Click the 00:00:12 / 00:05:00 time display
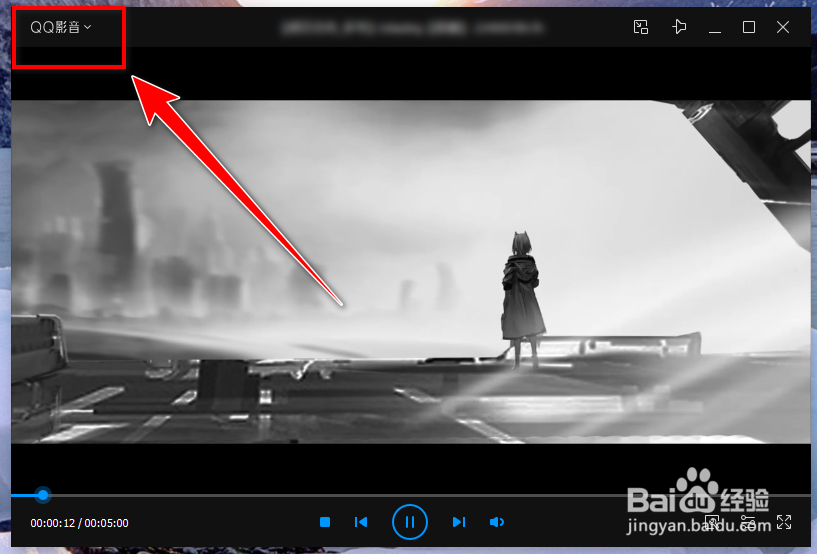 tap(79, 523)
